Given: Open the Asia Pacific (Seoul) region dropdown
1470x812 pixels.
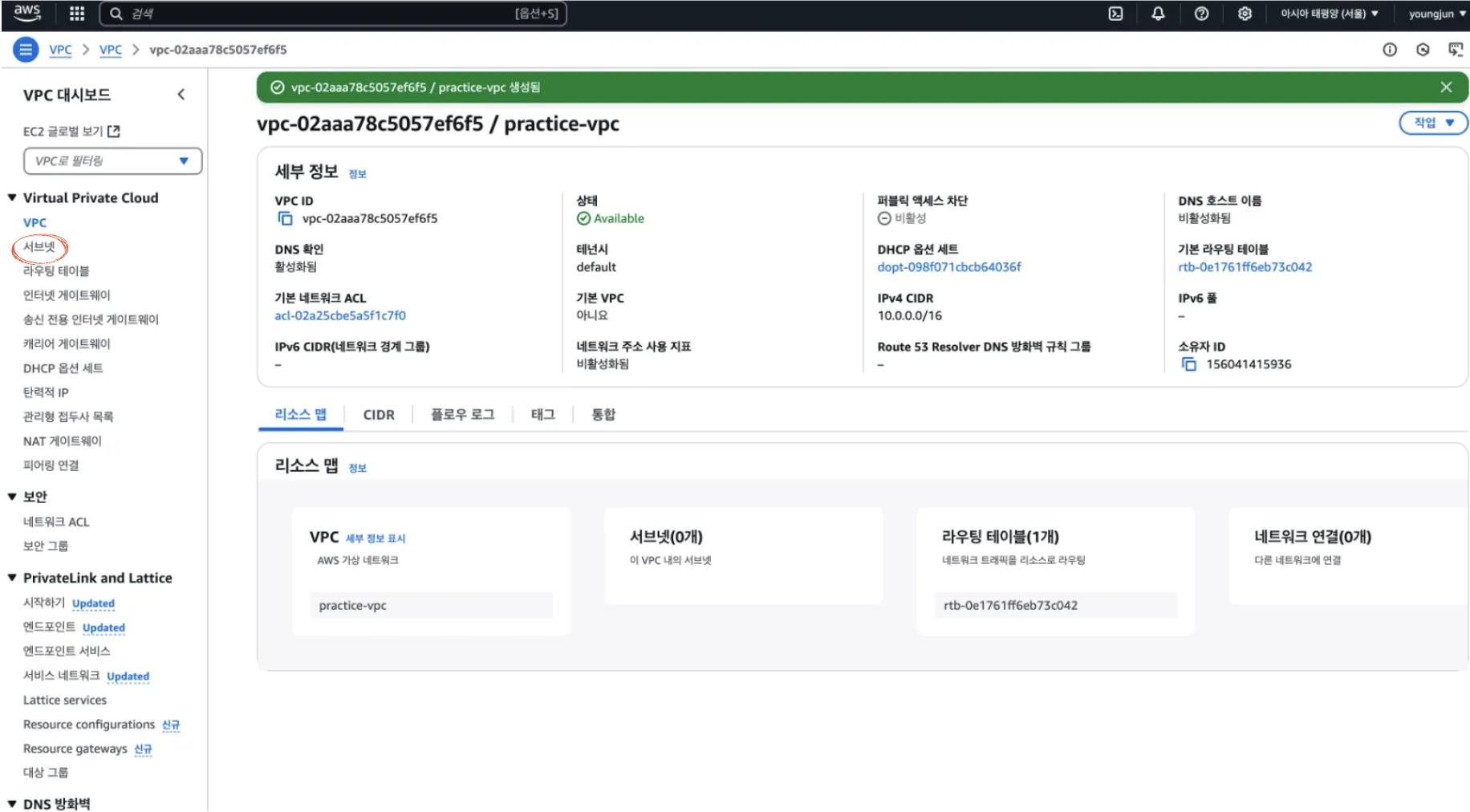Looking at the screenshot, I should click(x=1329, y=14).
